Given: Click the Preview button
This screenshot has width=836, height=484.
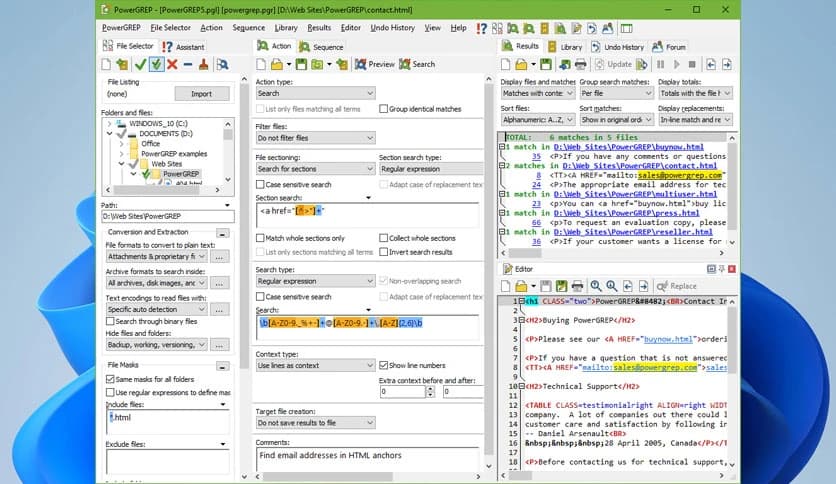Looking at the screenshot, I should point(375,64).
